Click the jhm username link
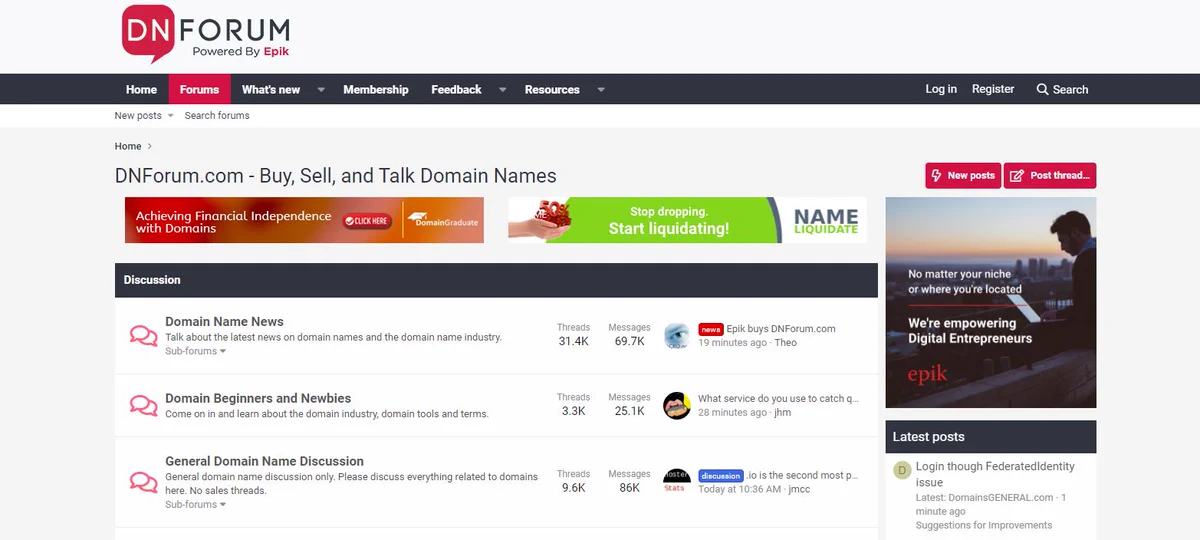The image size is (1200, 540). click(x=782, y=412)
